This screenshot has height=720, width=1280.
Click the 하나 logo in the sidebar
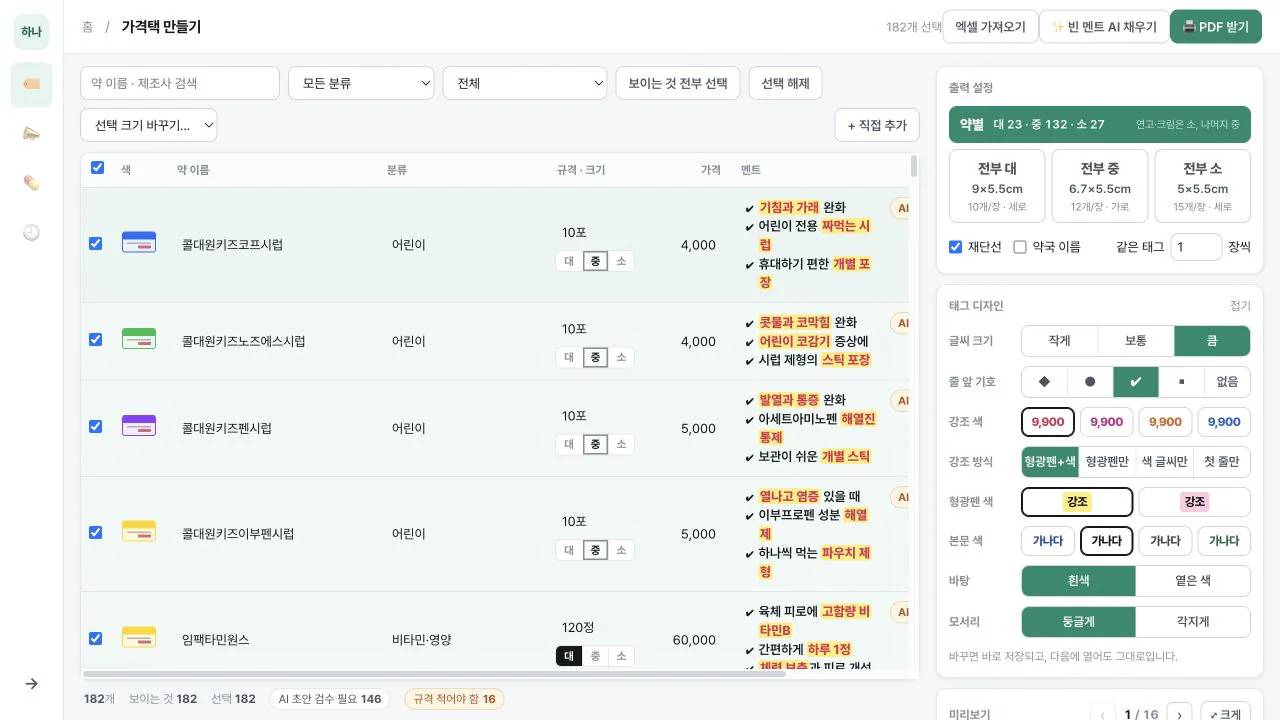pyautogui.click(x=31, y=32)
